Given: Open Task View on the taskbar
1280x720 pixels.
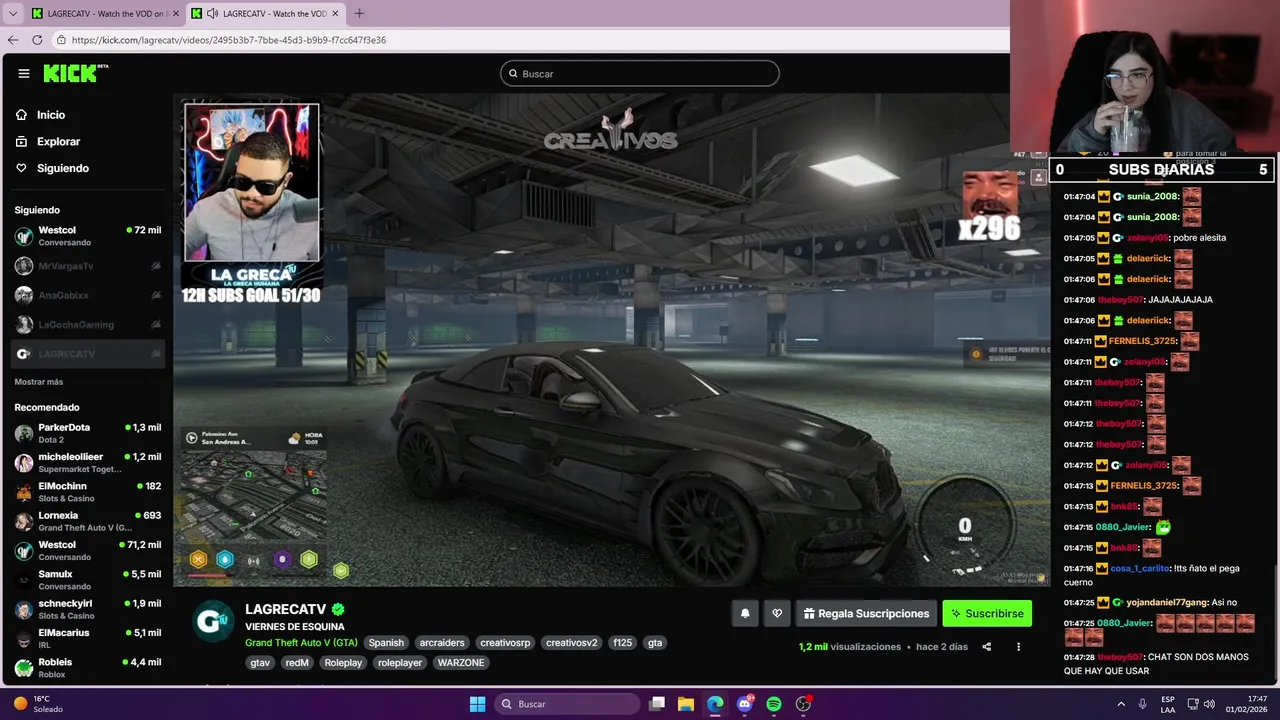Looking at the screenshot, I should pyautogui.click(x=657, y=704).
